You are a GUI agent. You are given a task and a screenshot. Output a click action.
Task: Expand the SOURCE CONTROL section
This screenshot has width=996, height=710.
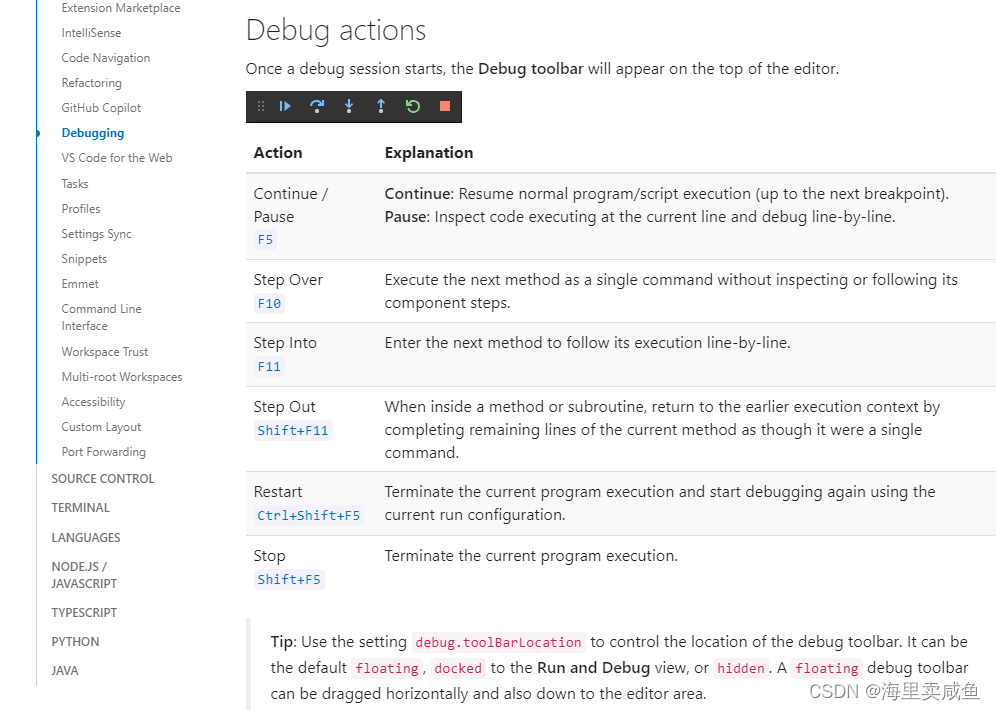[x=102, y=478]
